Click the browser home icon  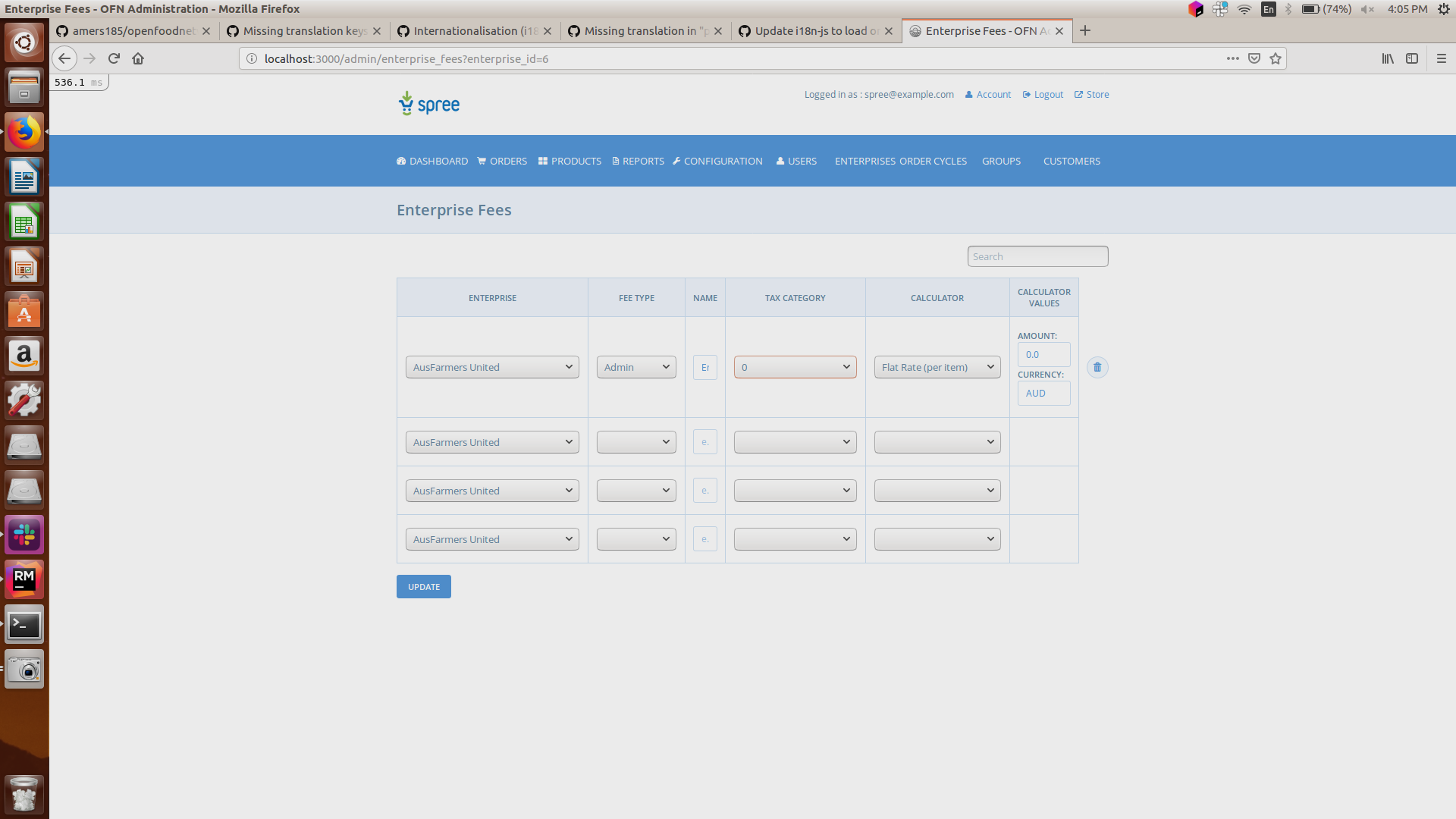coord(138,58)
